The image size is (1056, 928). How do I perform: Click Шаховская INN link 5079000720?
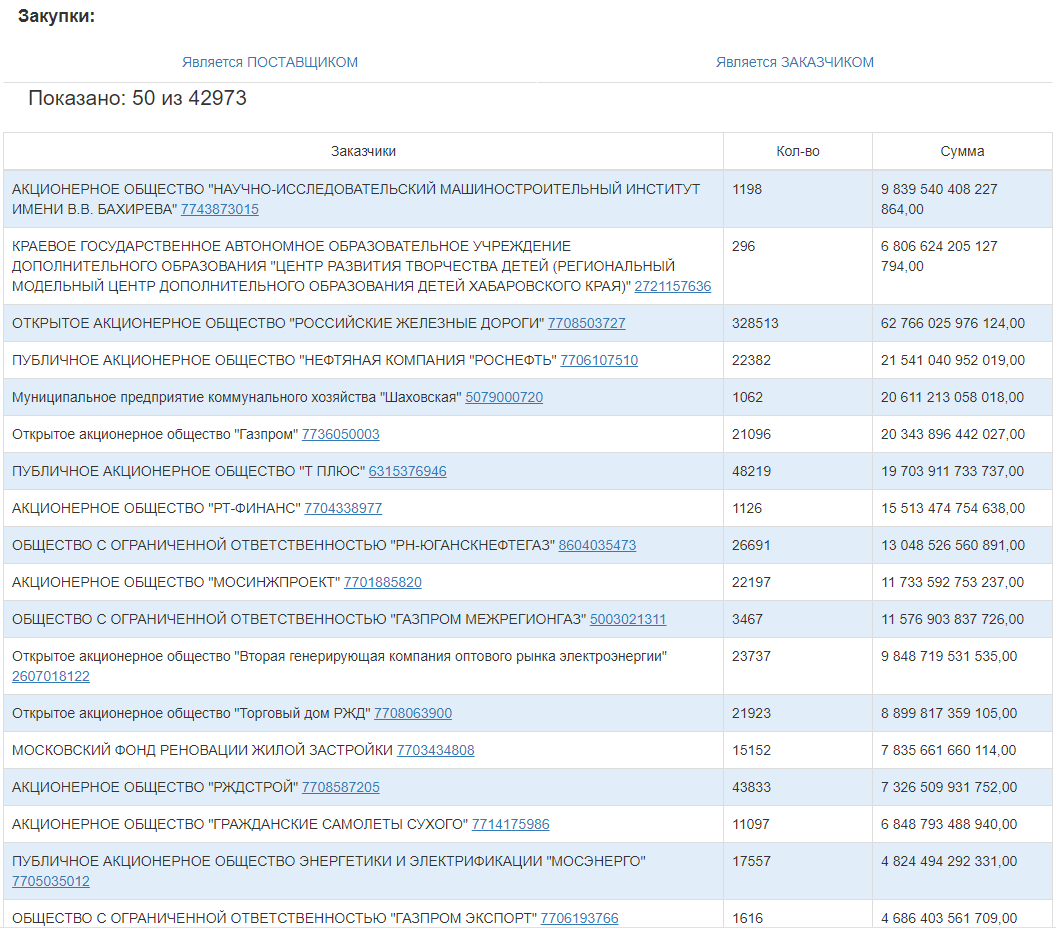pos(504,398)
